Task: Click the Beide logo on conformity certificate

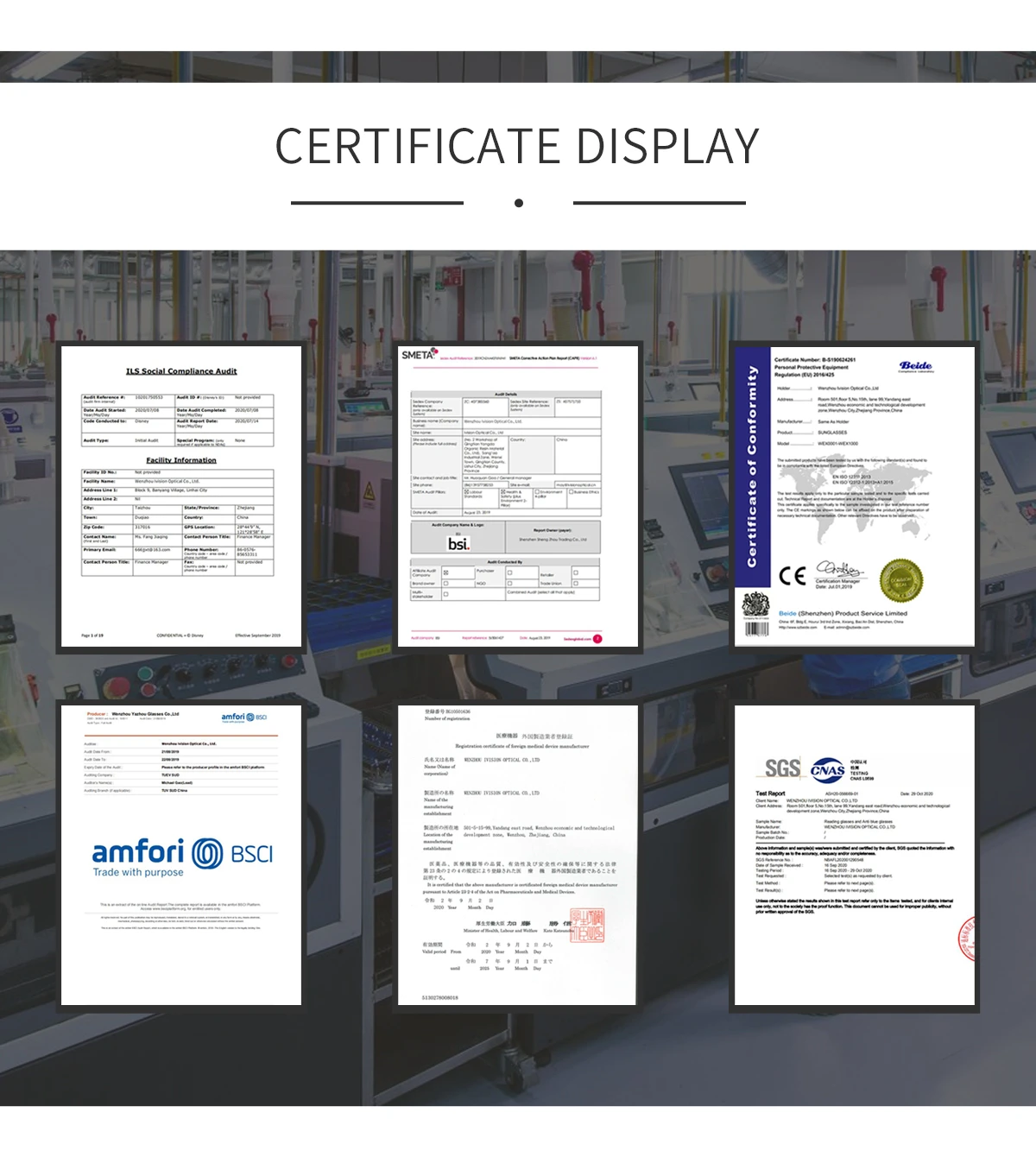Action: pyautogui.click(x=915, y=366)
